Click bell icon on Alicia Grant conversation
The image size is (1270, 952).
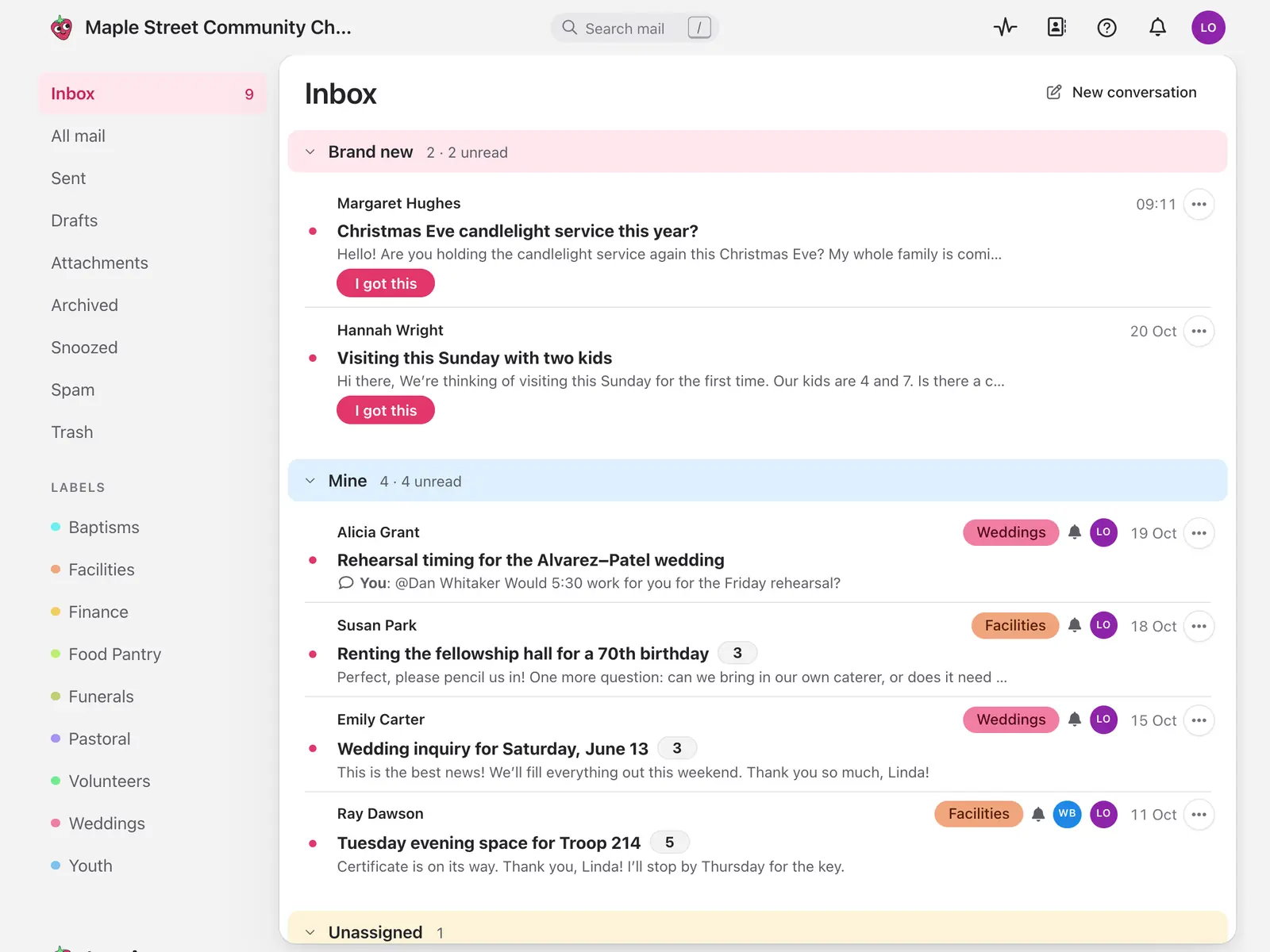[x=1074, y=532]
